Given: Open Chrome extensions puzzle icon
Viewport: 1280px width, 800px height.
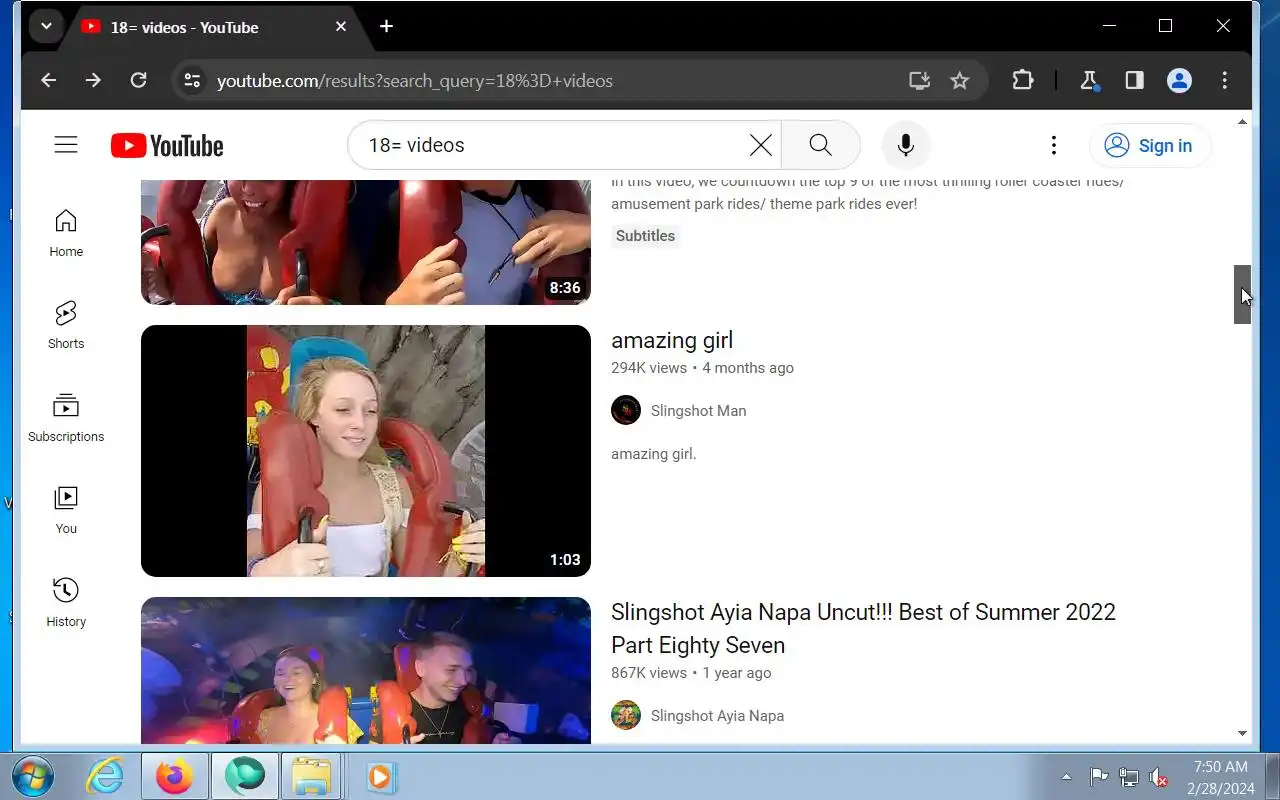Looking at the screenshot, I should pyautogui.click(x=1022, y=80).
